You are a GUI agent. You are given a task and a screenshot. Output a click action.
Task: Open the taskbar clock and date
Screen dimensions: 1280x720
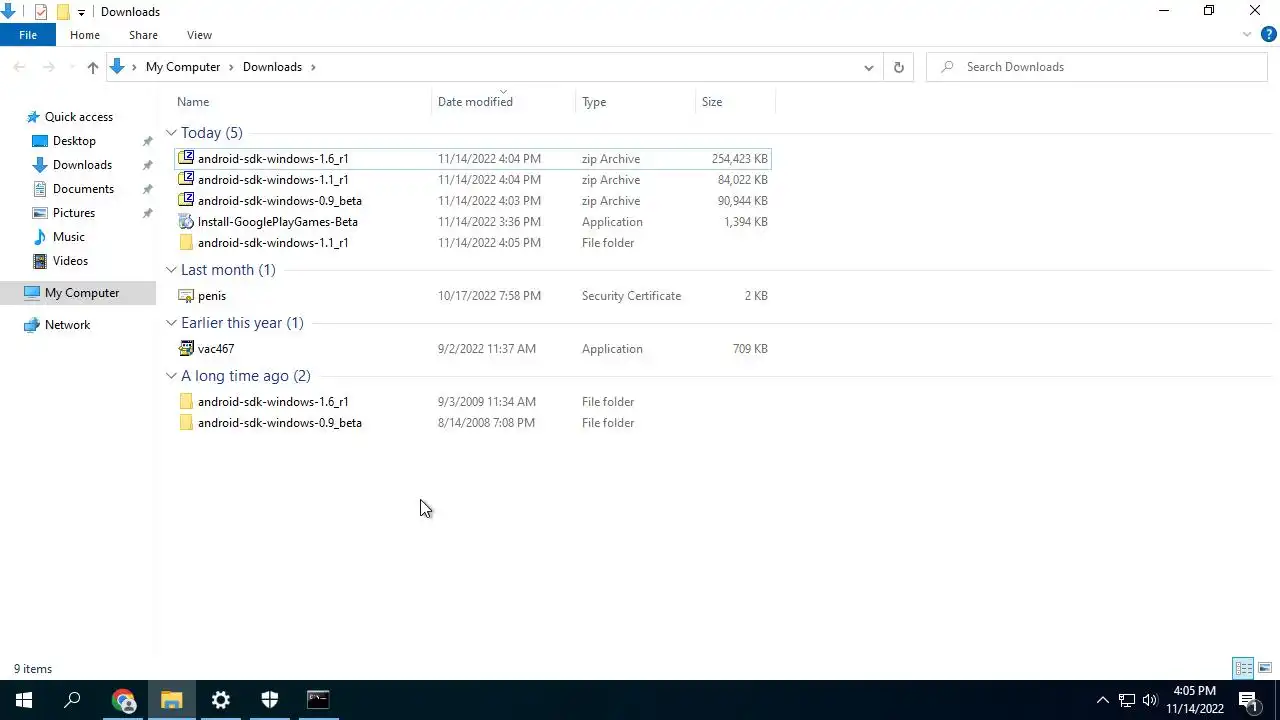click(x=1195, y=700)
